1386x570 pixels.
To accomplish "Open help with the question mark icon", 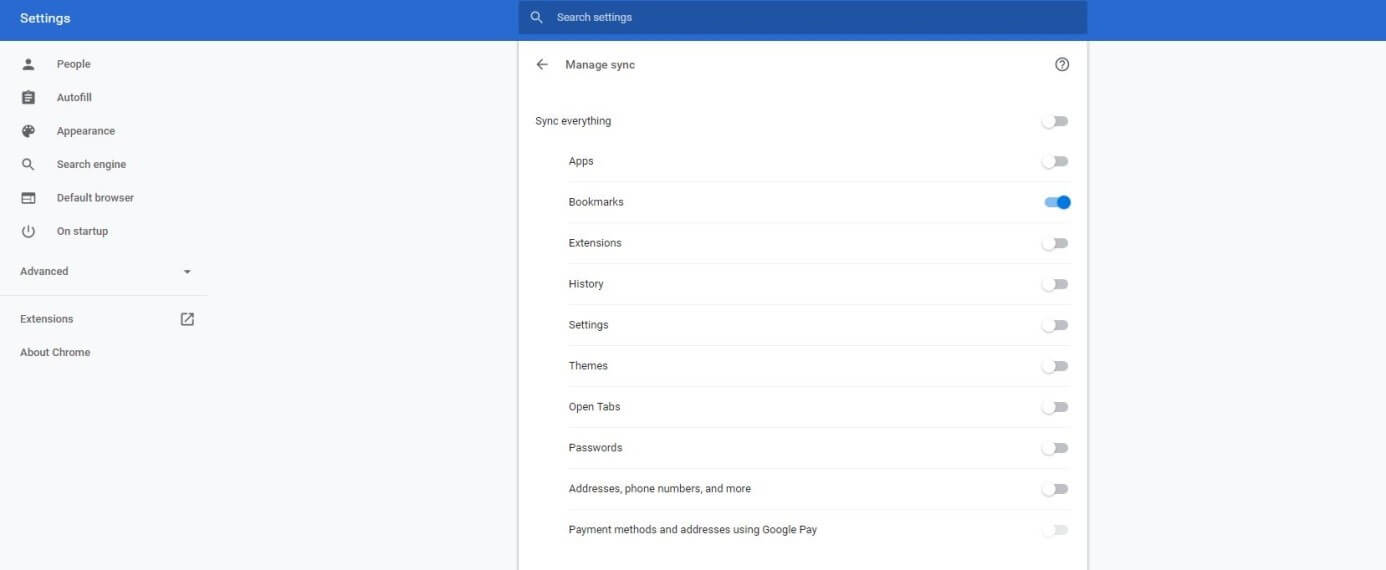I will (x=1062, y=64).
